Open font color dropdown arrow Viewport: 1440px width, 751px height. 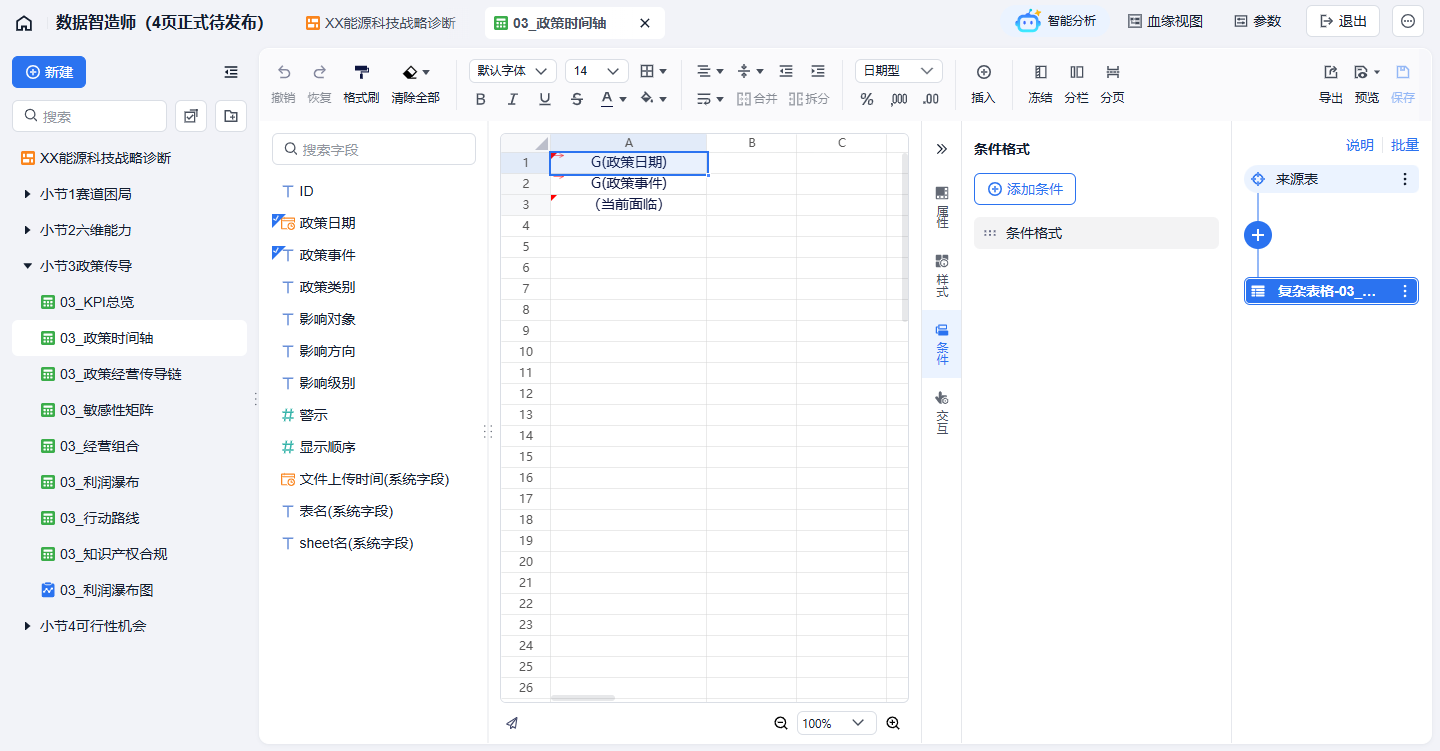(623, 99)
